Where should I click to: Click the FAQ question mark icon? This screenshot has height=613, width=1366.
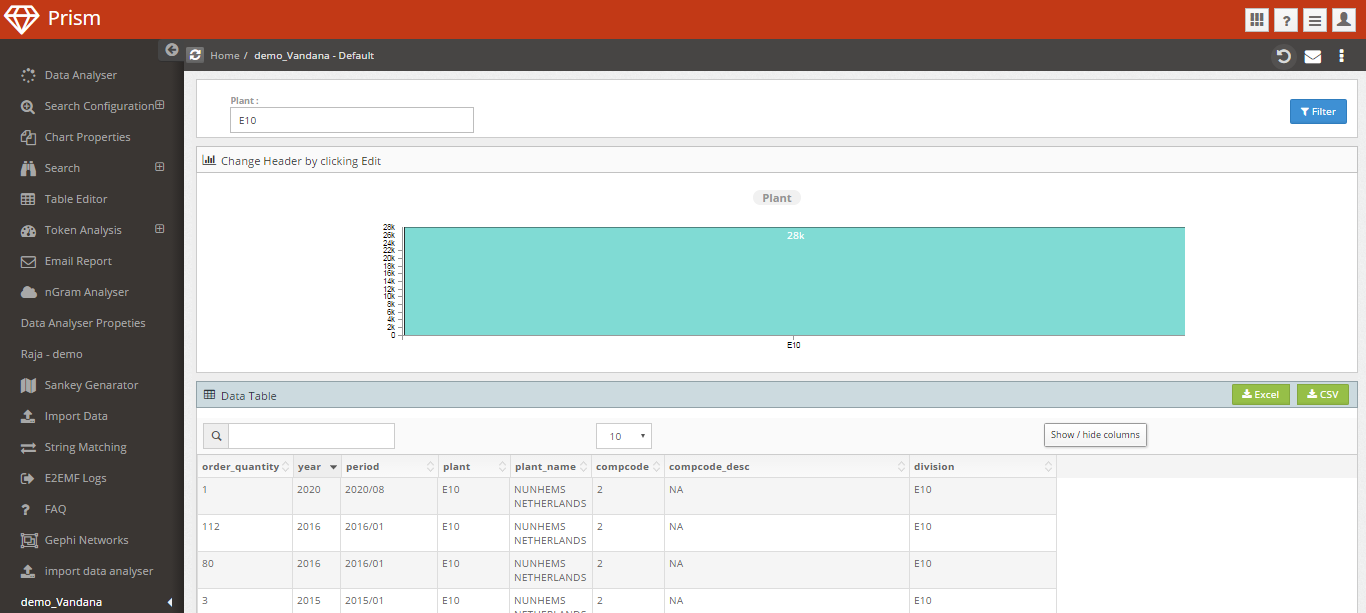pos(28,509)
